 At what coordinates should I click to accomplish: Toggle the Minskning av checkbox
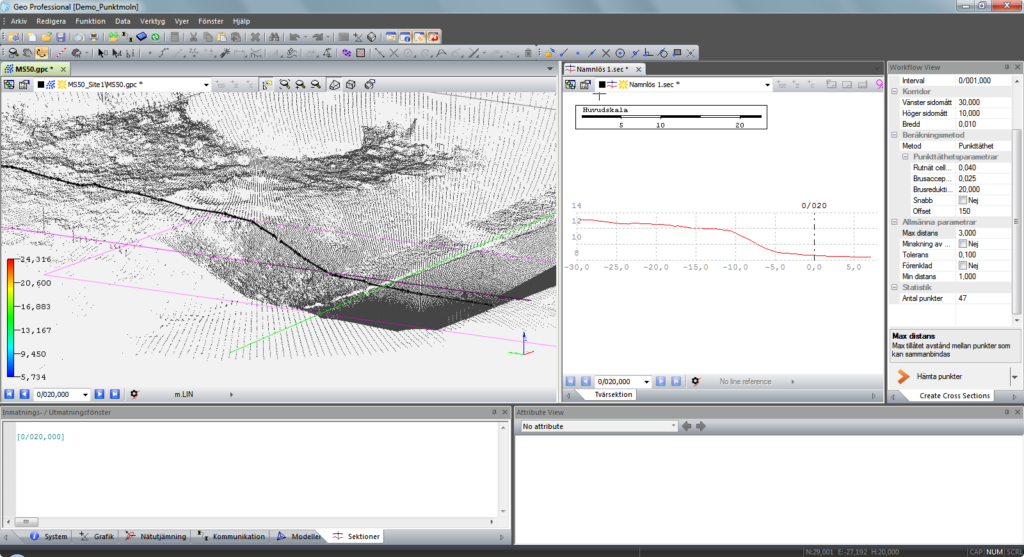[x=963, y=244]
